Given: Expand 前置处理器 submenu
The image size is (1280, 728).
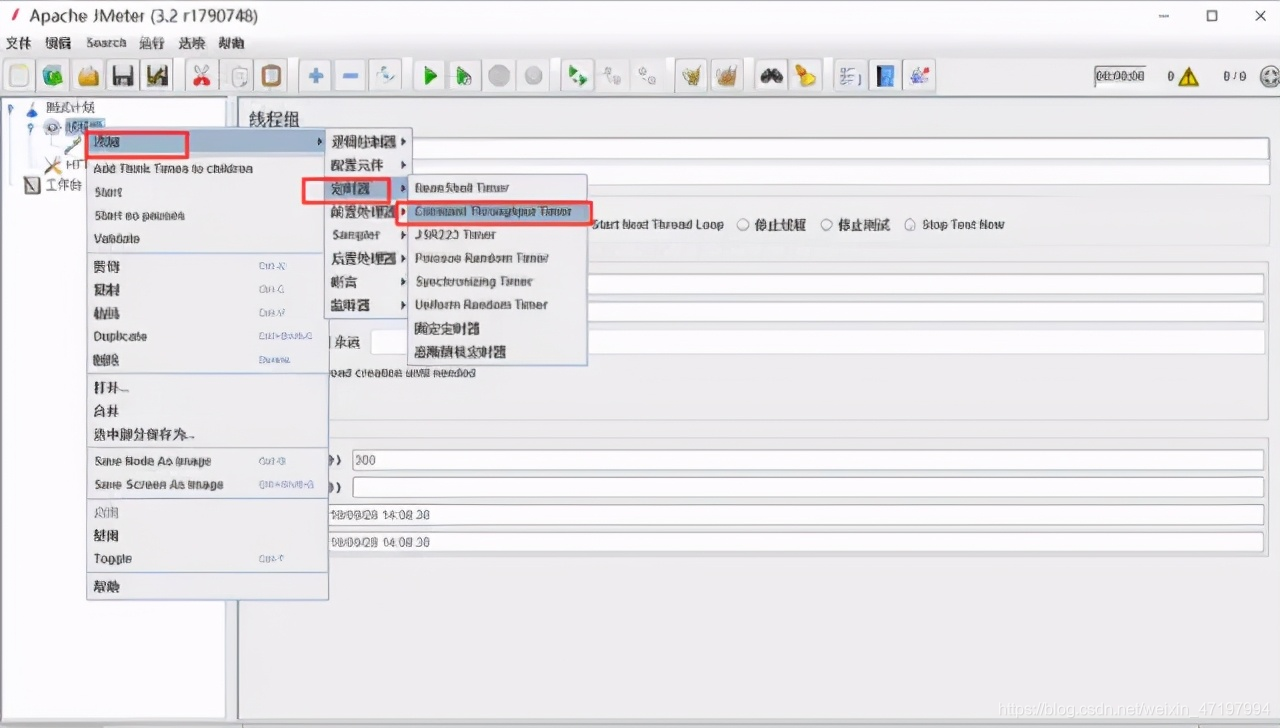Looking at the screenshot, I should [366, 212].
